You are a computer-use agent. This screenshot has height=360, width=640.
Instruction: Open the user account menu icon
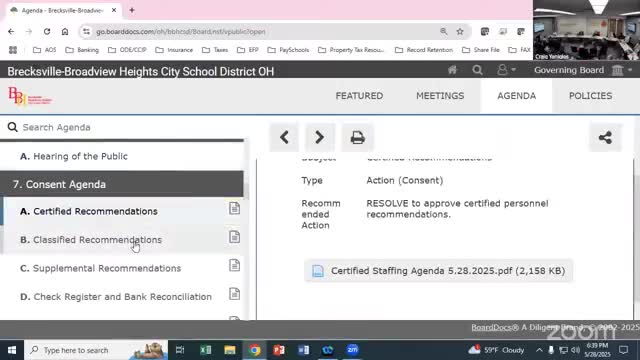506,70
